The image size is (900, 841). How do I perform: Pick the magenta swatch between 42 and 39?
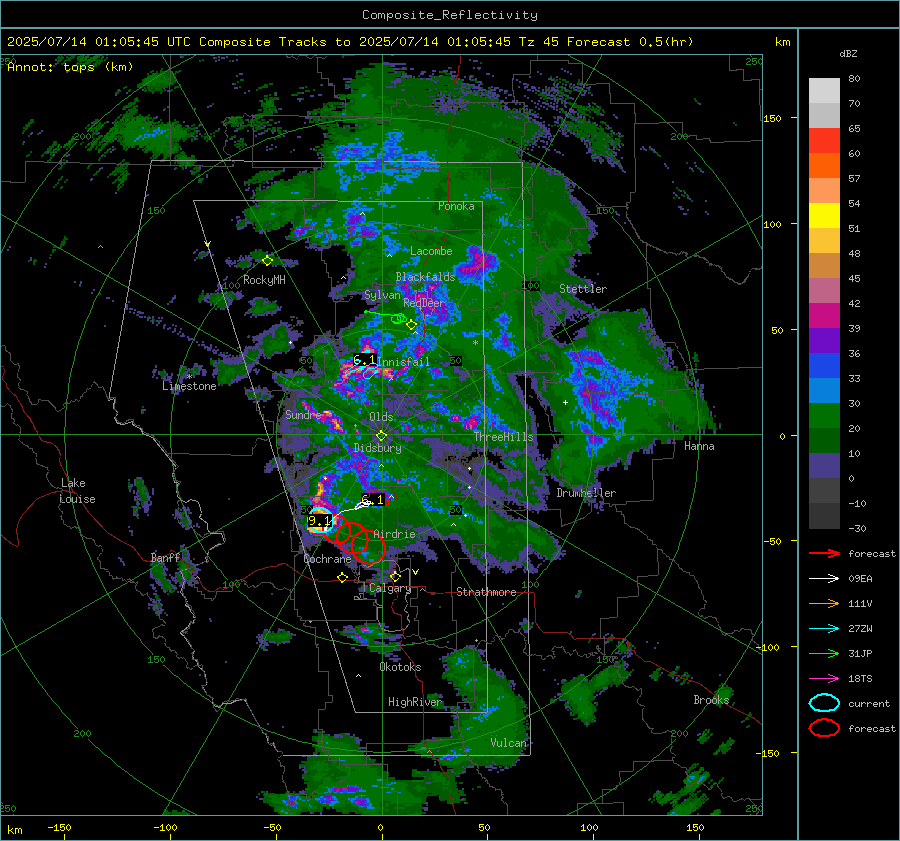pyautogui.click(x=824, y=316)
